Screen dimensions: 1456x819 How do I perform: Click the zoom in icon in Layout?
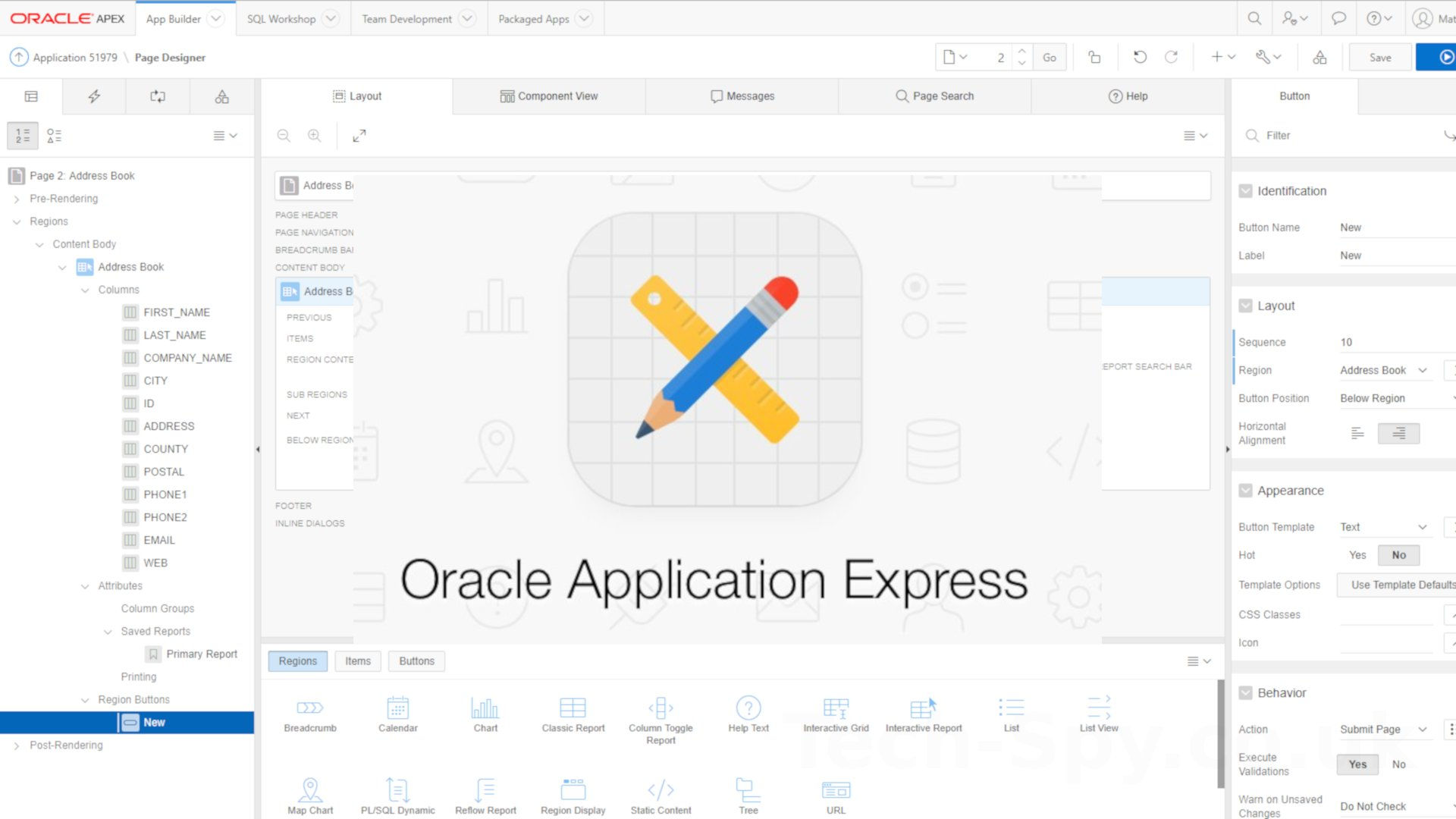[314, 135]
